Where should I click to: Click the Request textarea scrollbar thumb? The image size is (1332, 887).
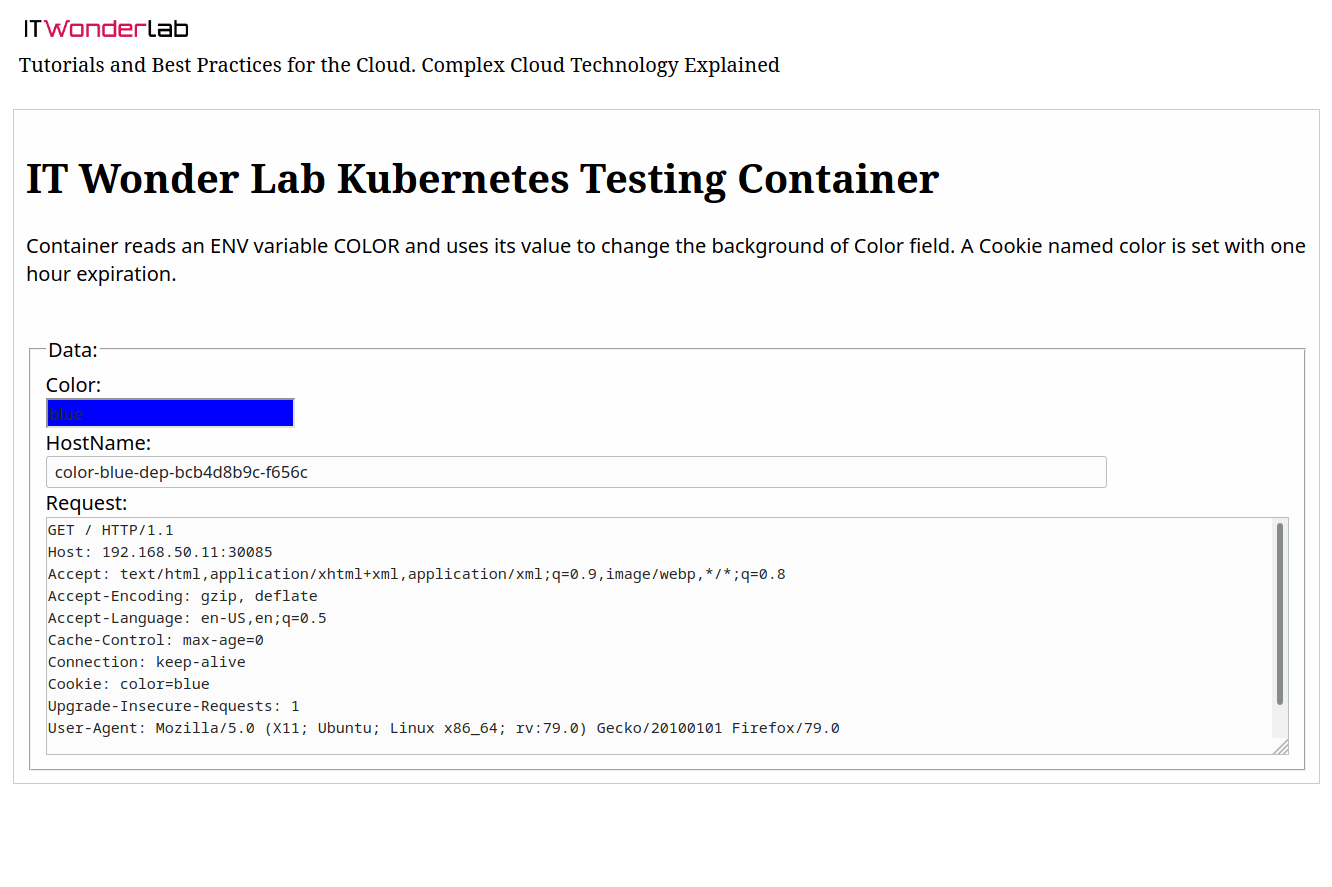[x=1280, y=613]
